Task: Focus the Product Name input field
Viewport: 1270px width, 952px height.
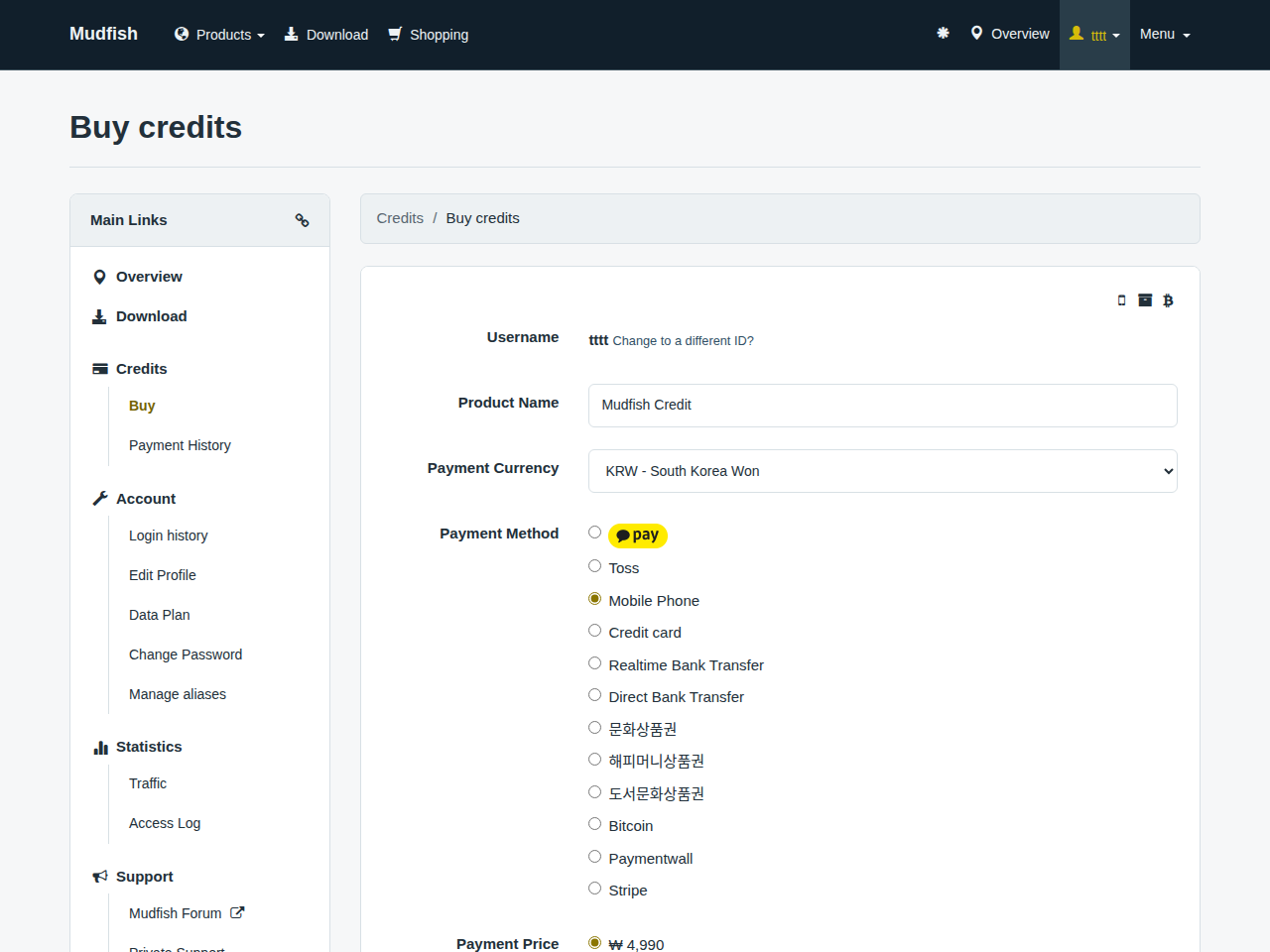Action: coord(883,406)
